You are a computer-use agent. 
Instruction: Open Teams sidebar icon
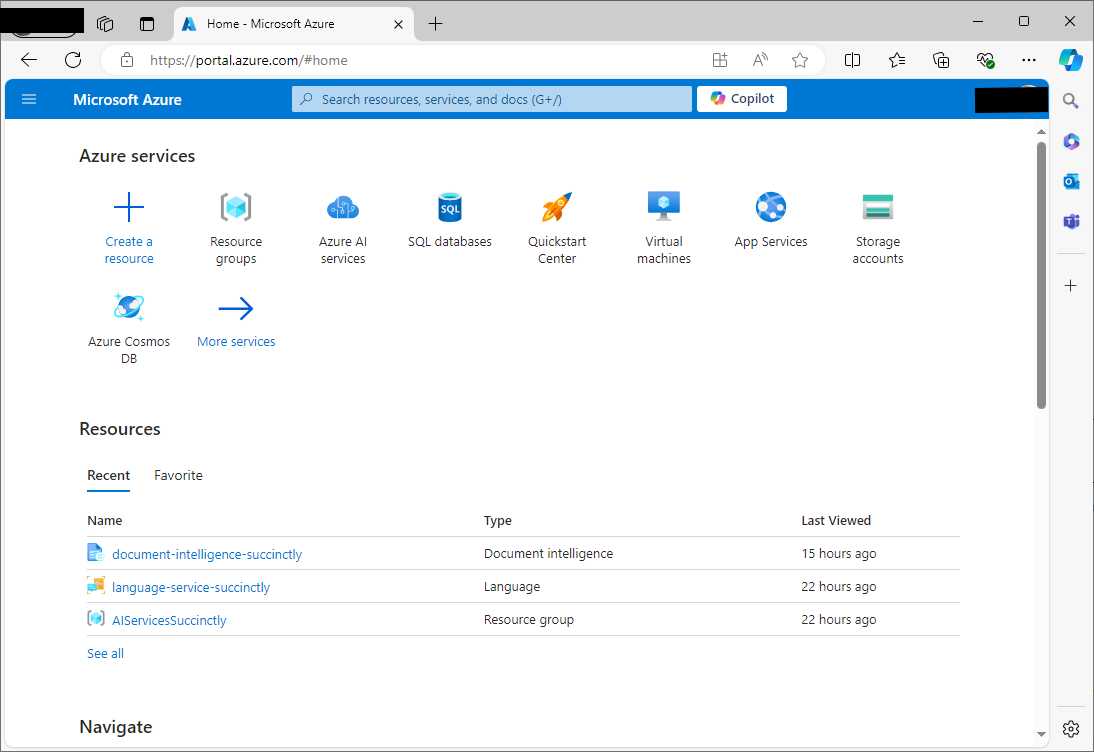[x=1071, y=221]
